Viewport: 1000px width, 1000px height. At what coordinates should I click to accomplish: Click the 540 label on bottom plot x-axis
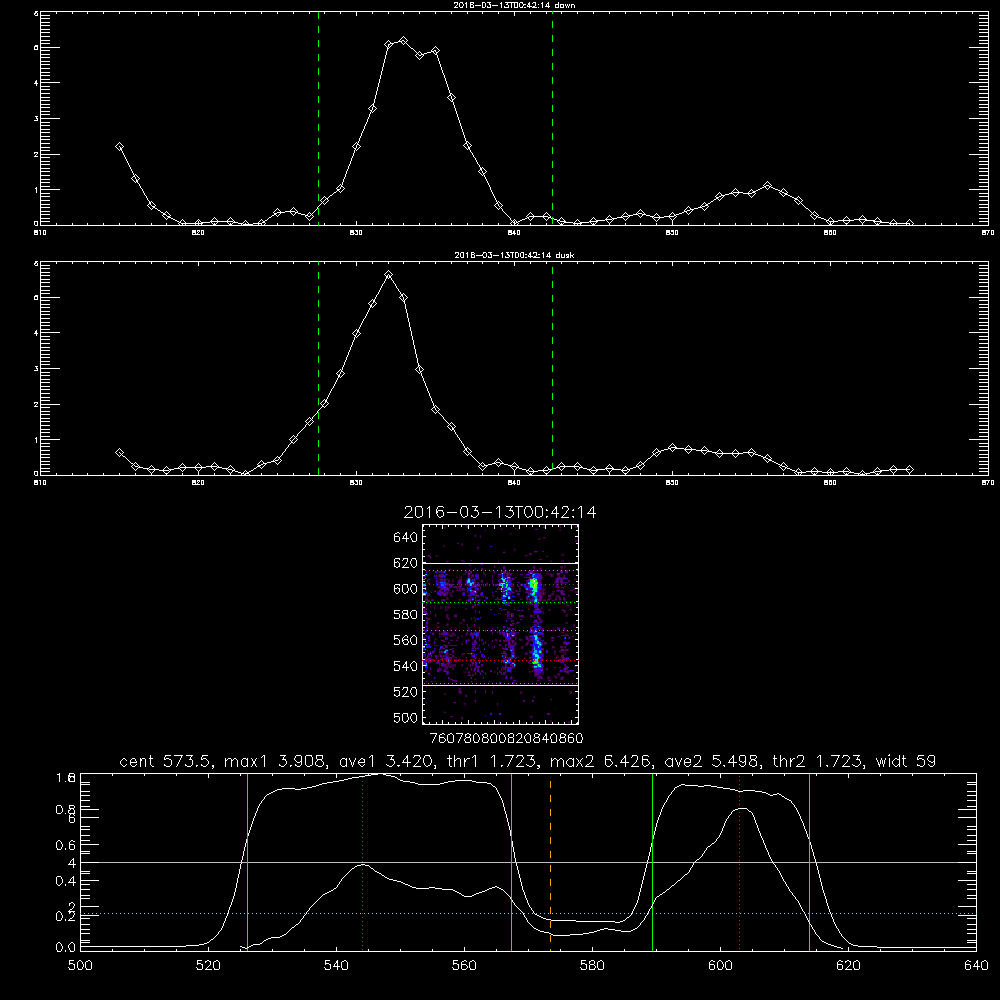(x=336, y=966)
